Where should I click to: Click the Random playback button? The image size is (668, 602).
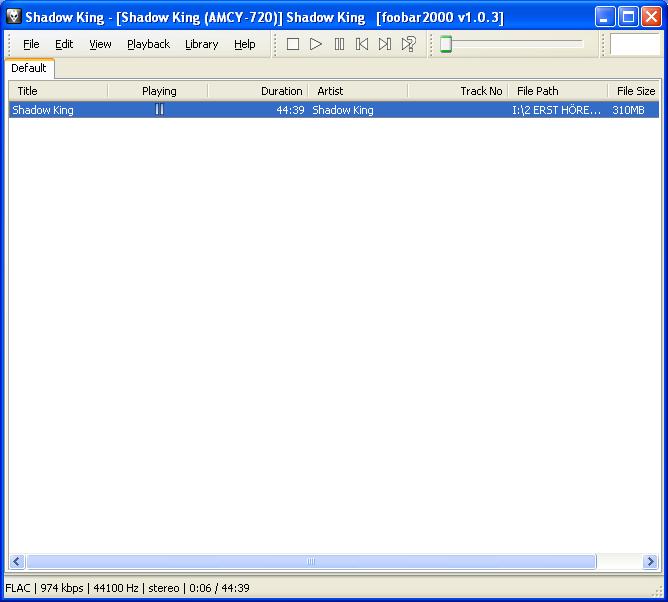(x=408, y=44)
